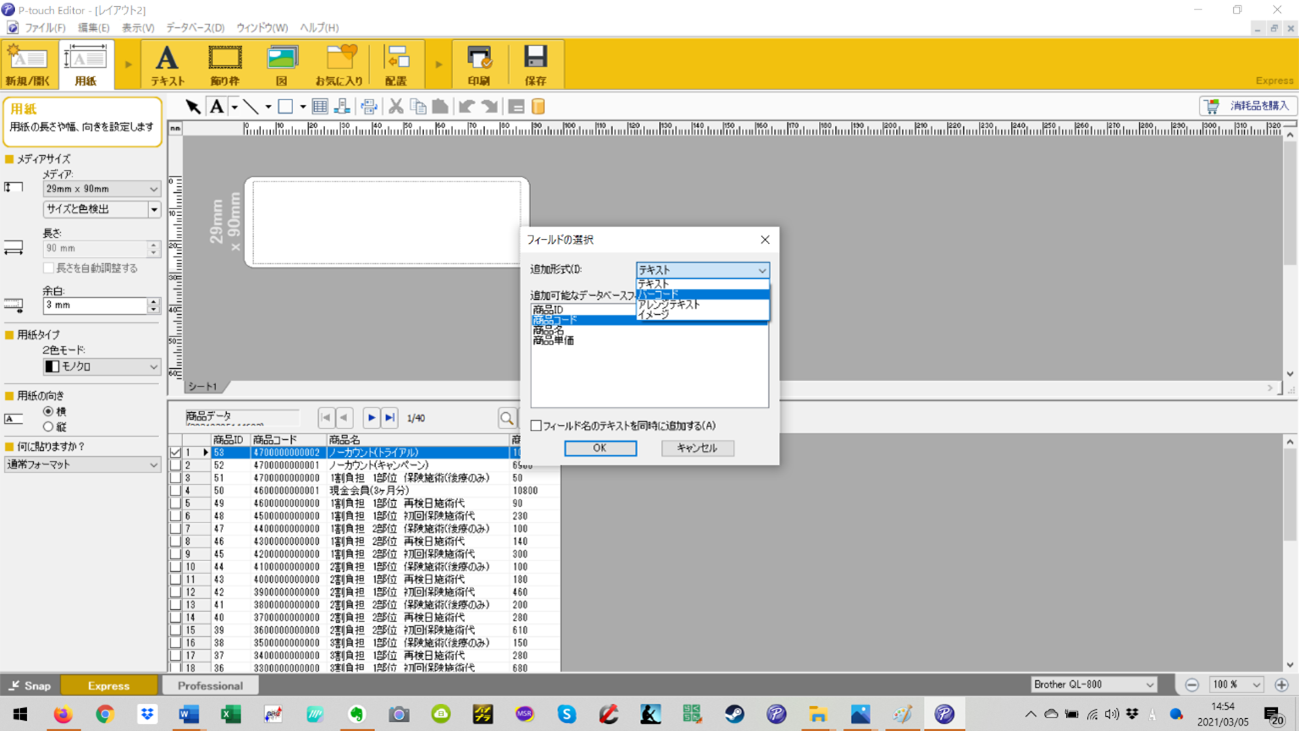Select the 縦 orientation radio button

(x=48, y=427)
